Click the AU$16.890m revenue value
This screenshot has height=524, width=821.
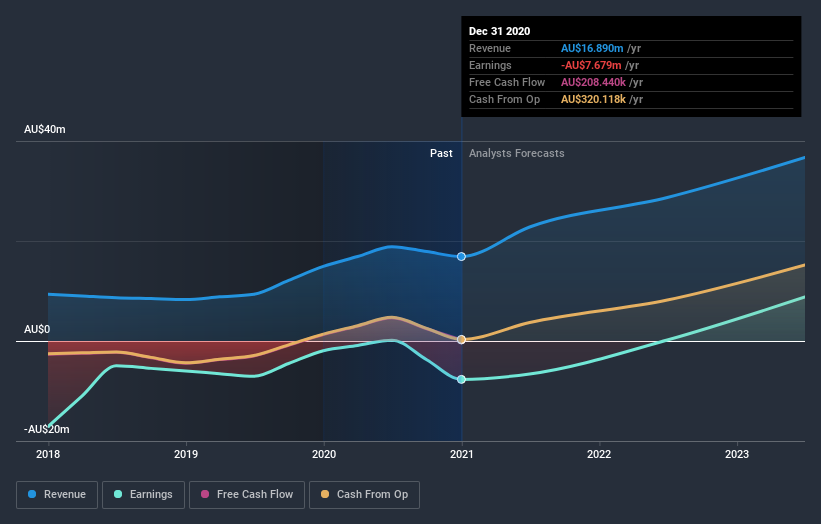[592, 48]
